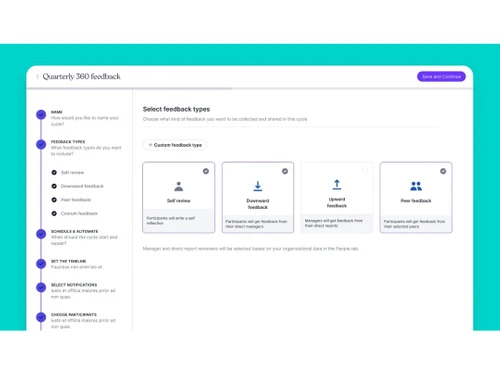The height and width of the screenshot is (375, 500).
Task: Open Peer feedback in the sidebar list
Action: point(76,200)
